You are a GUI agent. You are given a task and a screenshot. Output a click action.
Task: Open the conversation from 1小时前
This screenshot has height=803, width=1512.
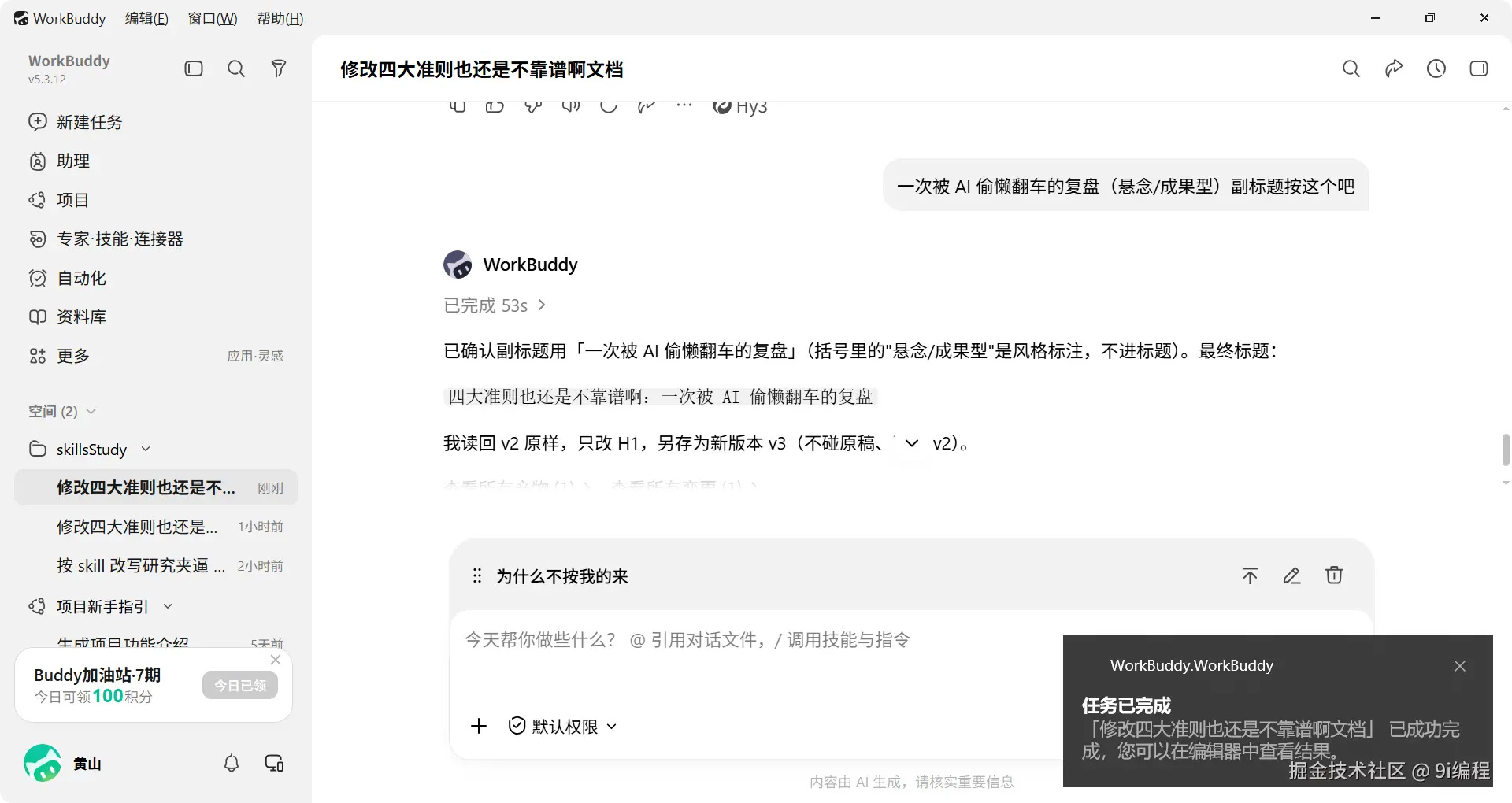click(x=156, y=527)
